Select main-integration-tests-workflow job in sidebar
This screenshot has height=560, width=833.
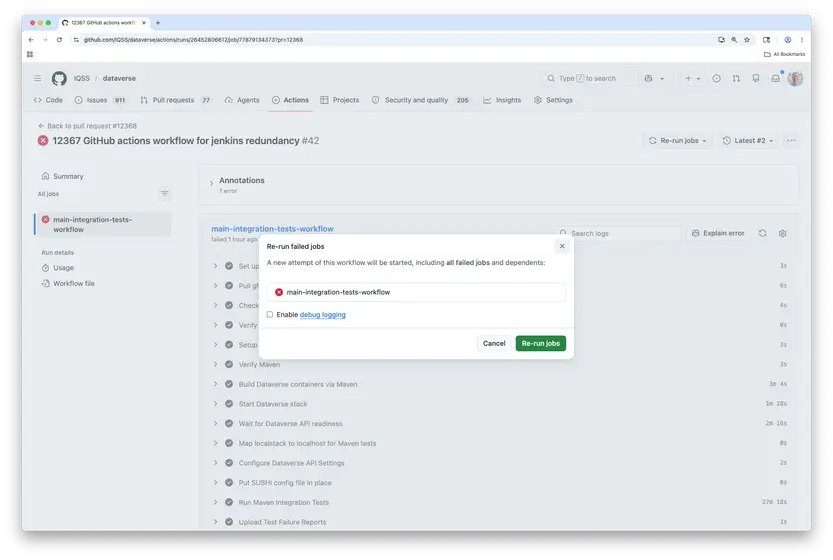point(104,224)
